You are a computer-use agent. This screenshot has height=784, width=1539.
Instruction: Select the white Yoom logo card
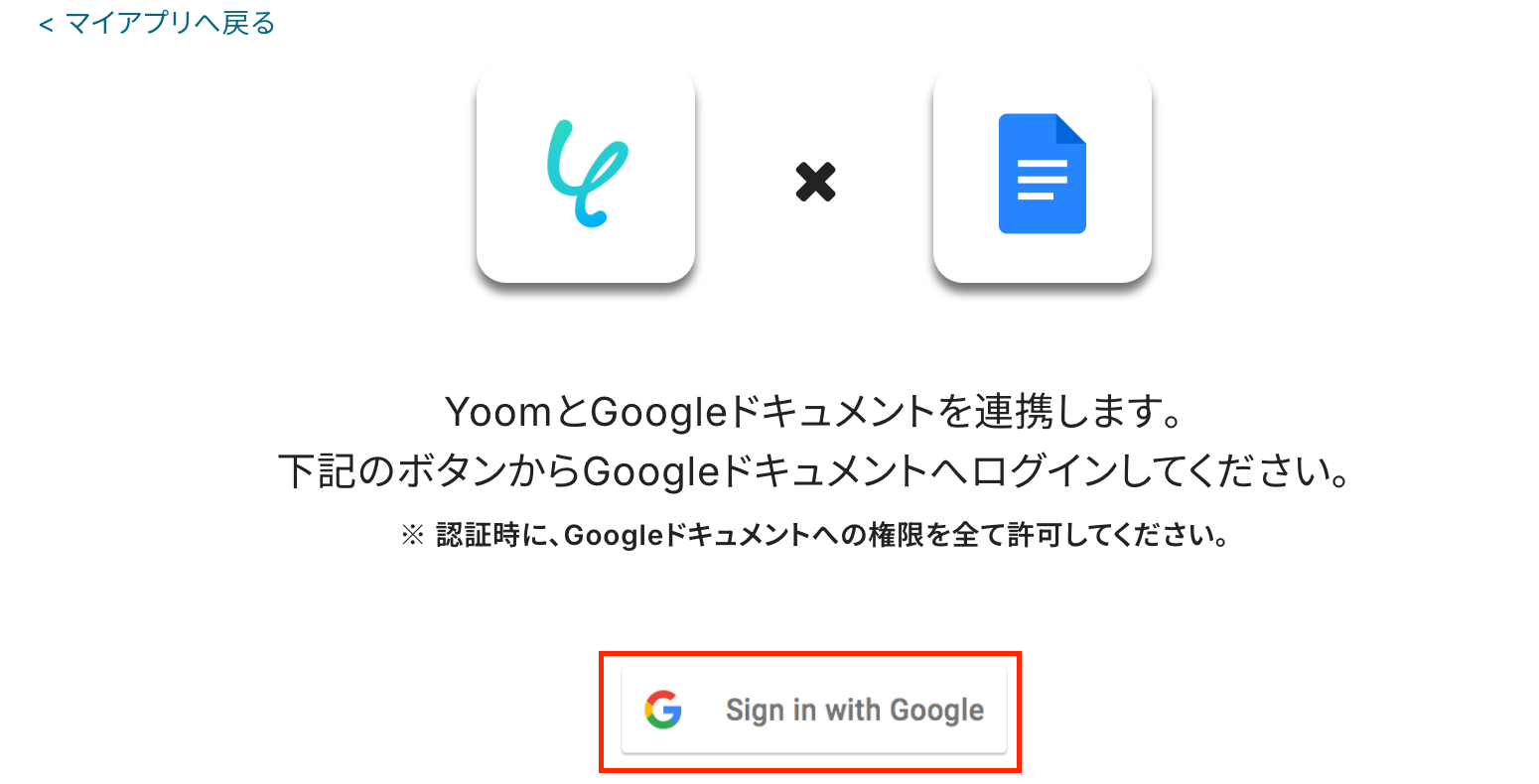[x=586, y=176]
